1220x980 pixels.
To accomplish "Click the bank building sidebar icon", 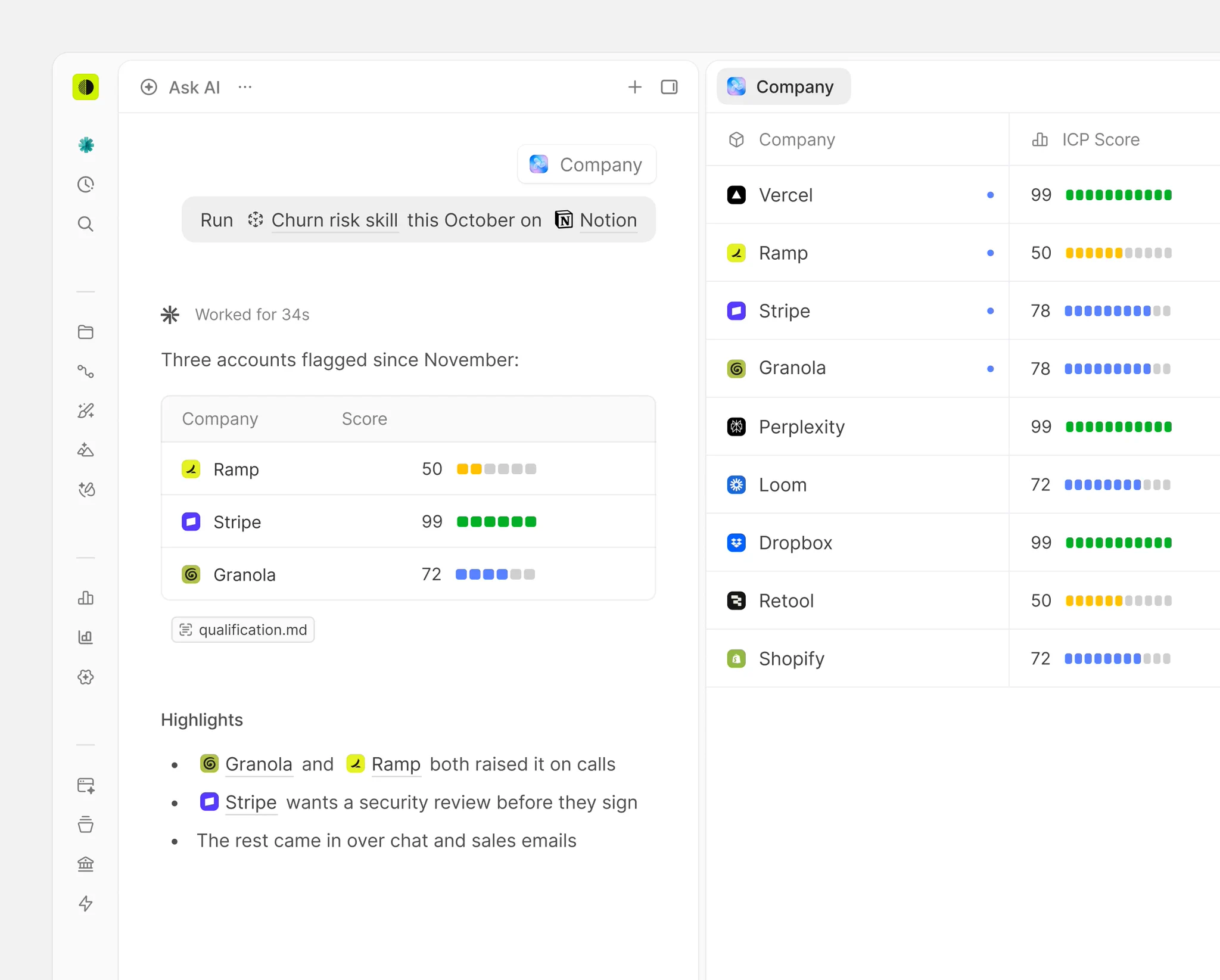I will point(86,864).
